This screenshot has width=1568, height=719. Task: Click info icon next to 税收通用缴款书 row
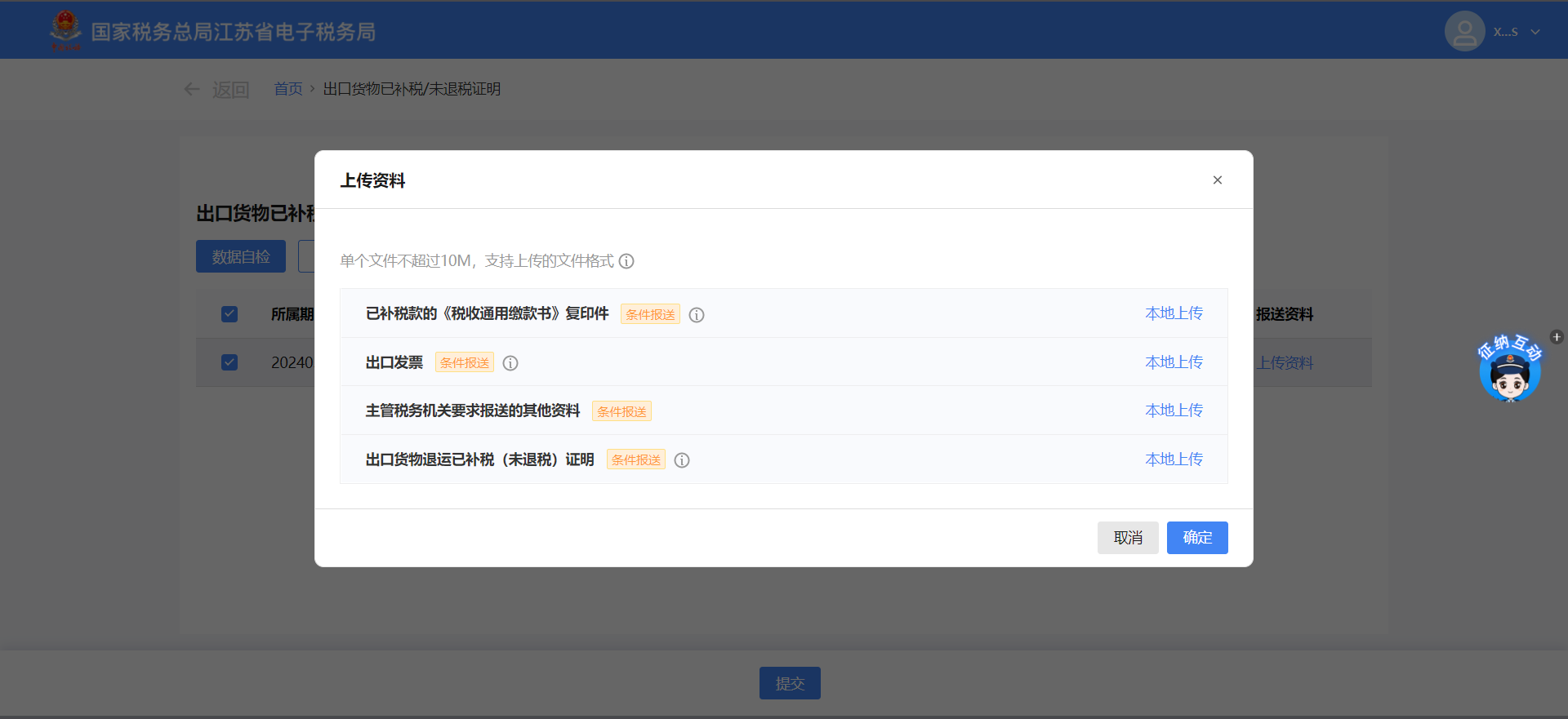(x=697, y=315)
